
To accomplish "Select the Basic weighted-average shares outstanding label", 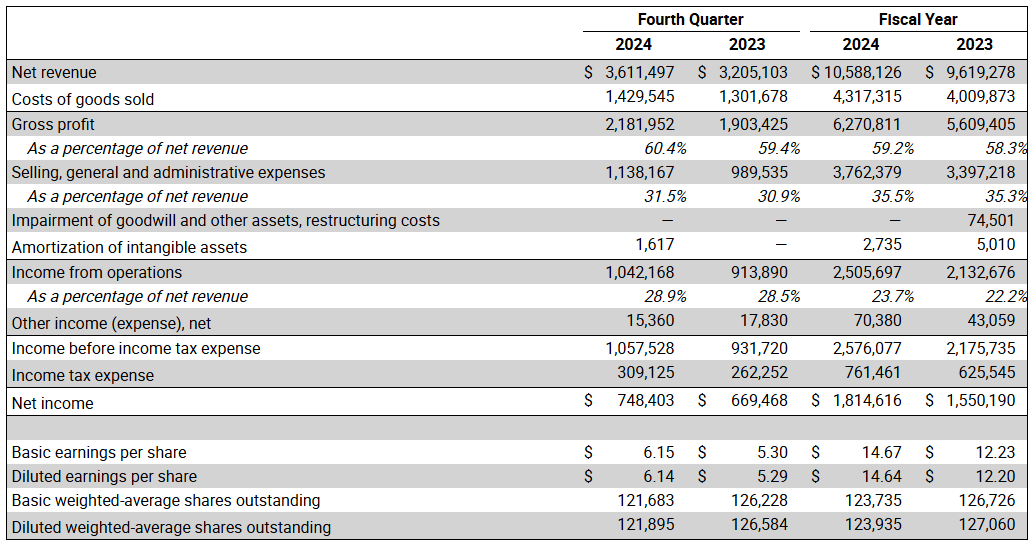I will [x=166, y=500].
